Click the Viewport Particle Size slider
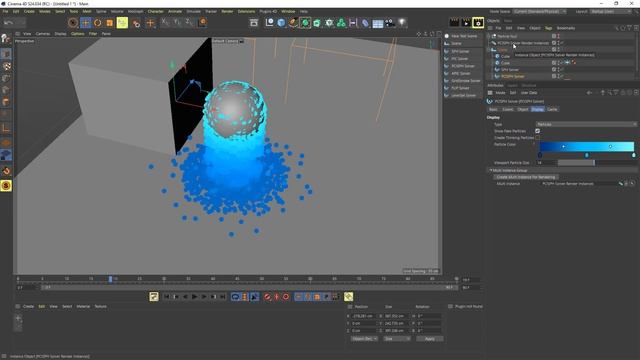 click(x=597, y=163)
